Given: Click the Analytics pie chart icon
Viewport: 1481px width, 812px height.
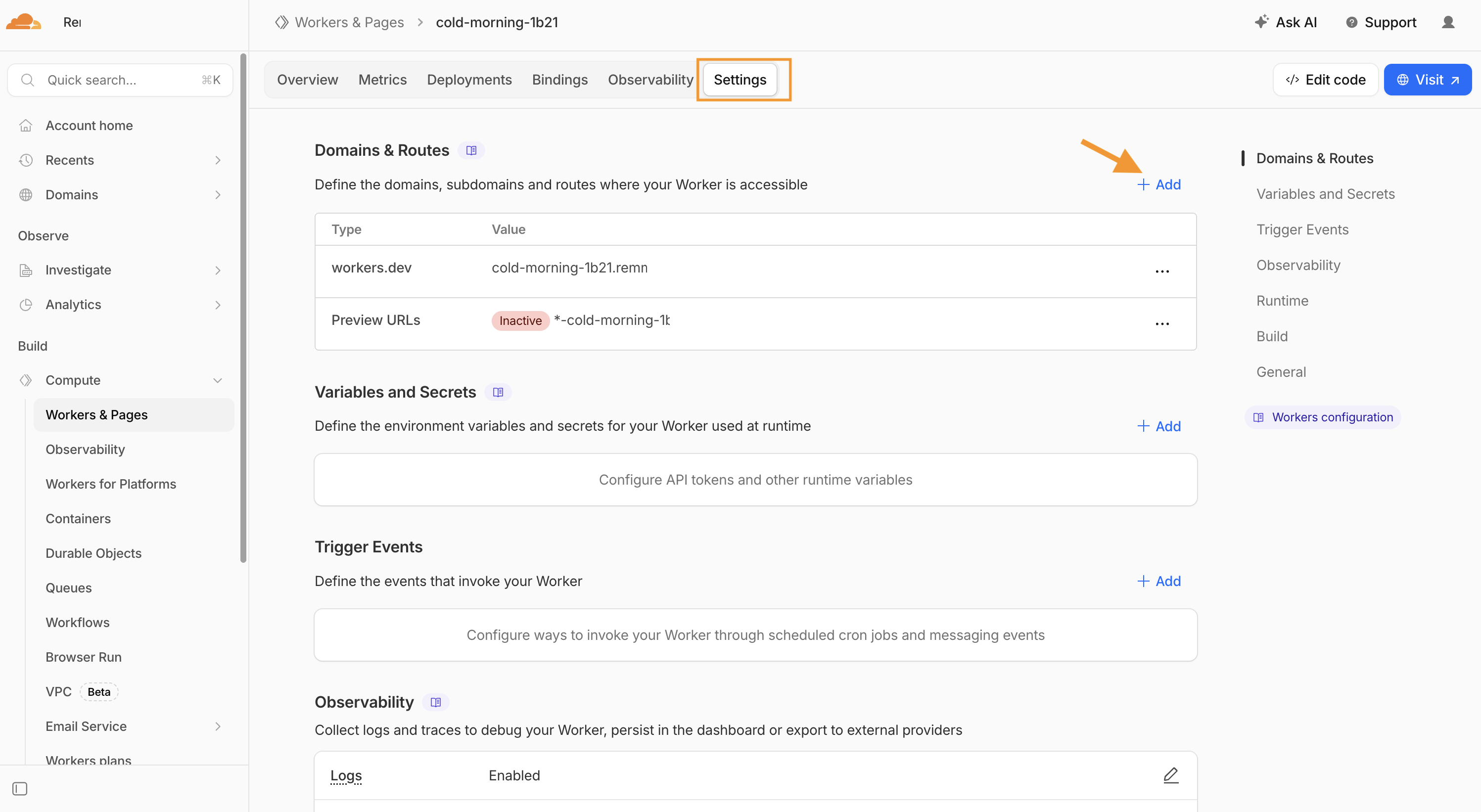Looking at the screenshot, I should tap(26, 305).
